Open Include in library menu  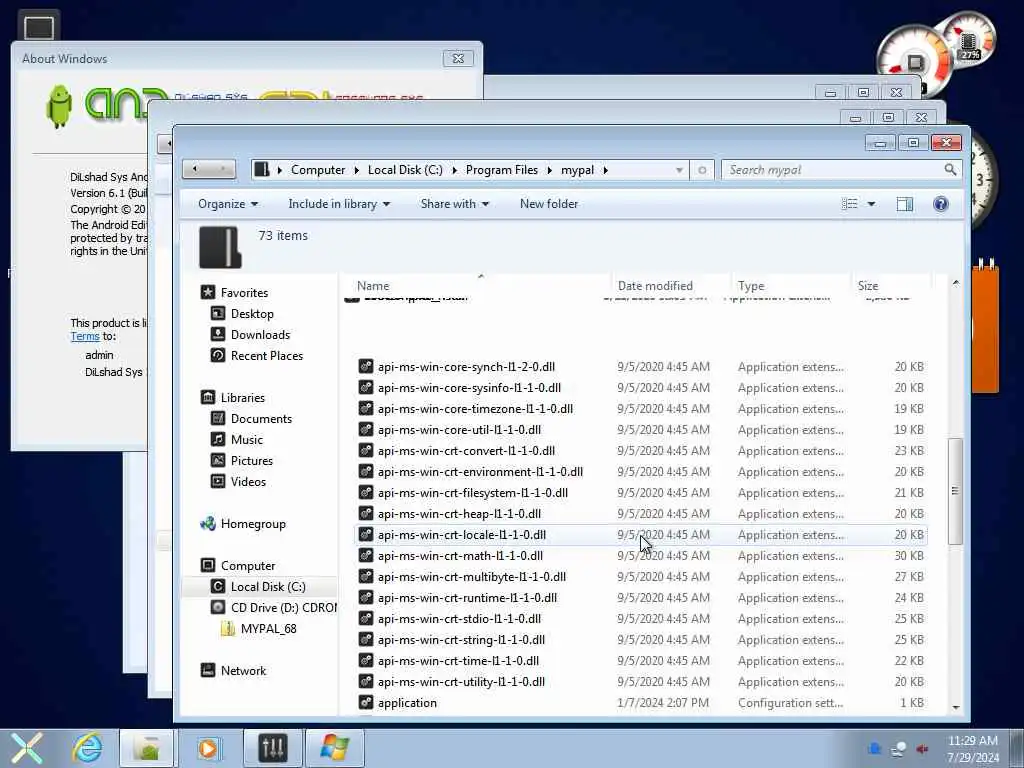click(x=339, y=204)
